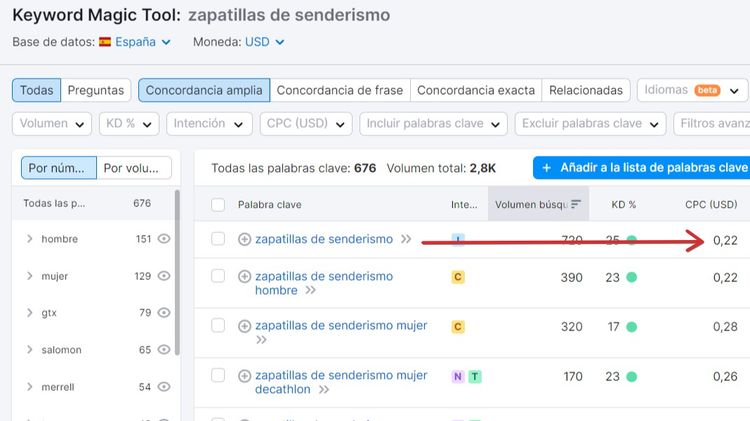The image size is (750, 421).
Task: Open the zapatillas de senderismo mujer decathlon link
Action: pos(341,382)
